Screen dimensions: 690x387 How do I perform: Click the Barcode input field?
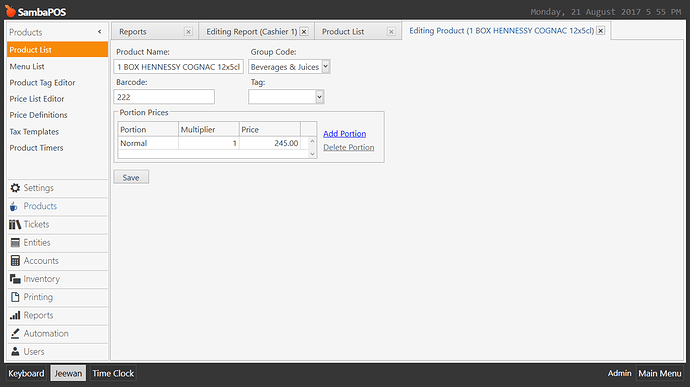coord(164,97)
